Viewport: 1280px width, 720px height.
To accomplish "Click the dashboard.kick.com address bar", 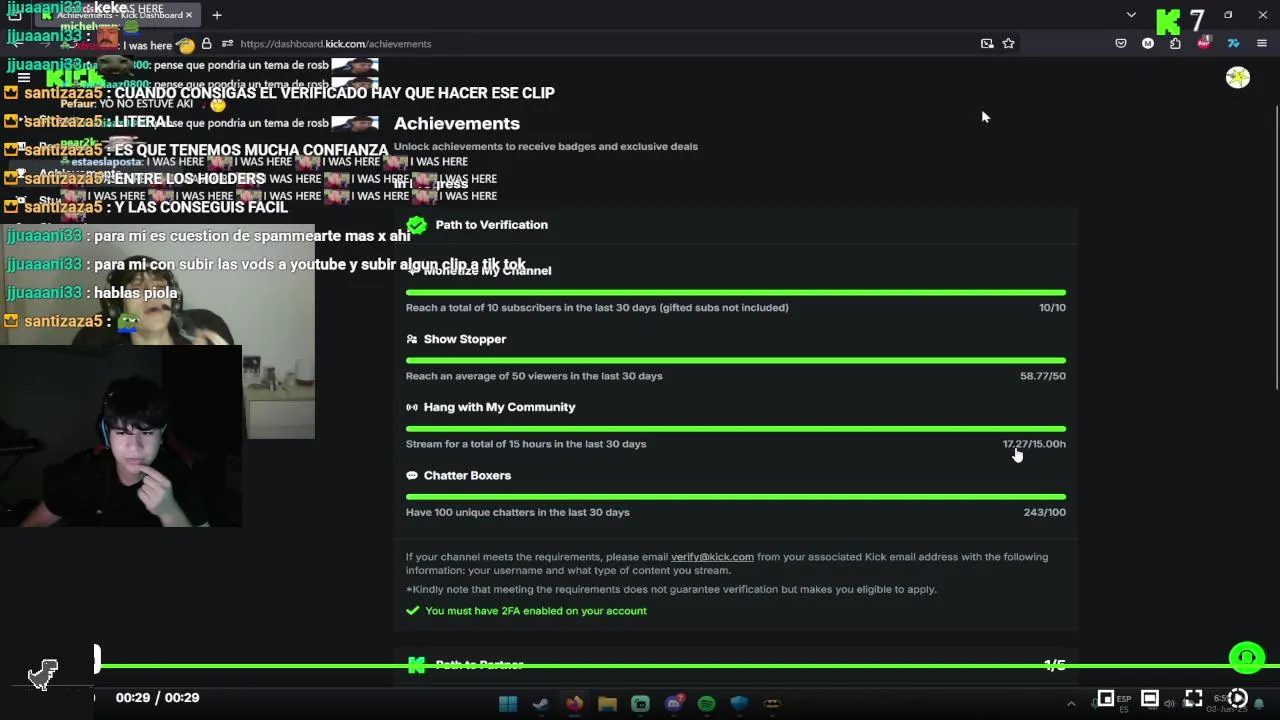I will (x=600, y=43).
